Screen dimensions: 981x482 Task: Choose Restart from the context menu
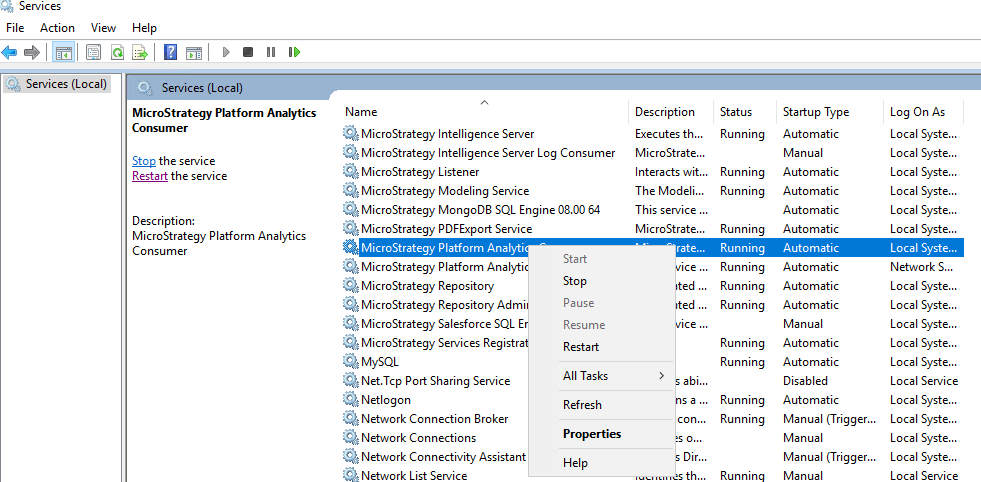click(601, 347)
